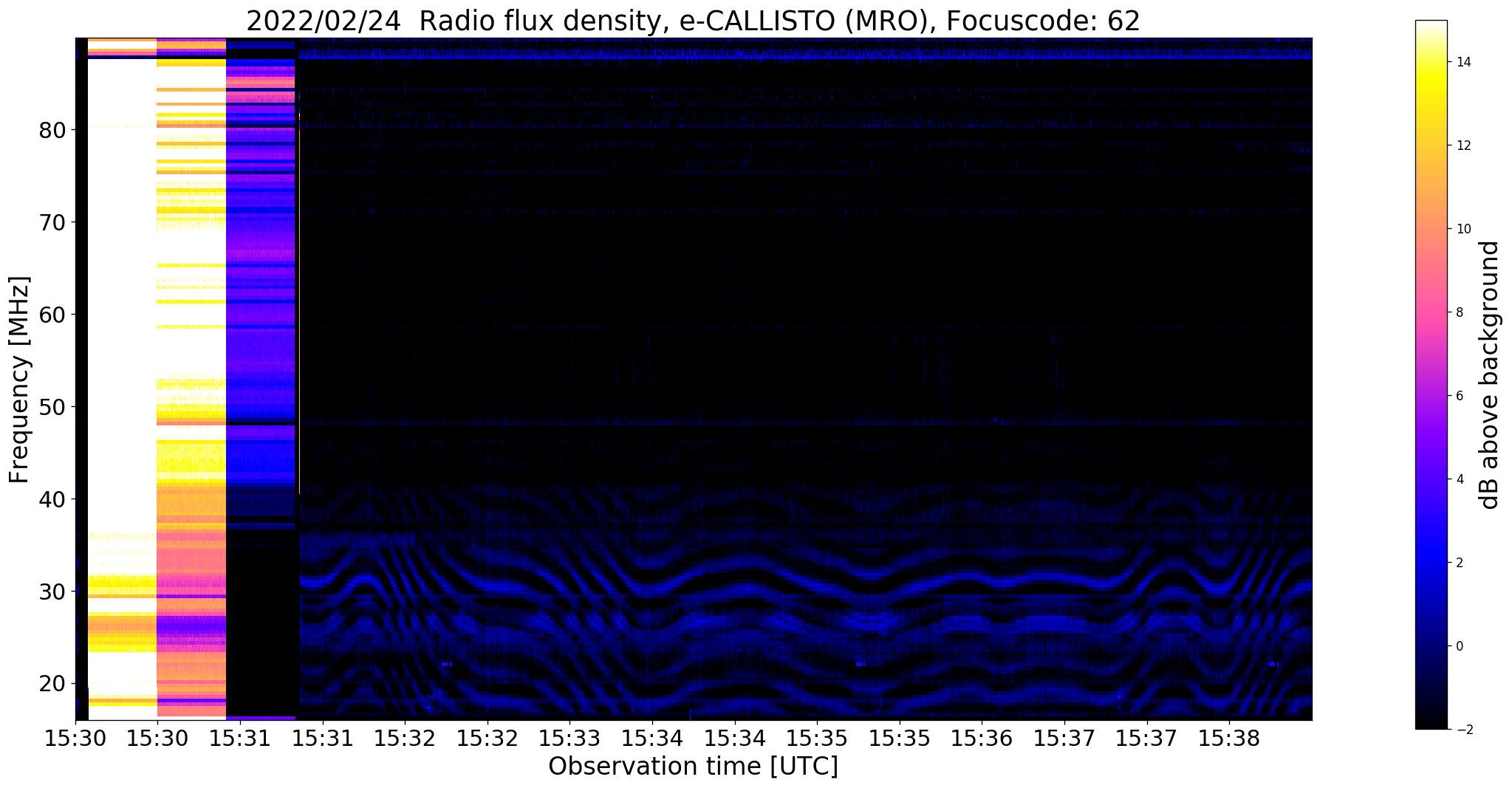Click the x-axis tick label '15:38'
1512x788 pixels.
point(1229,737)
